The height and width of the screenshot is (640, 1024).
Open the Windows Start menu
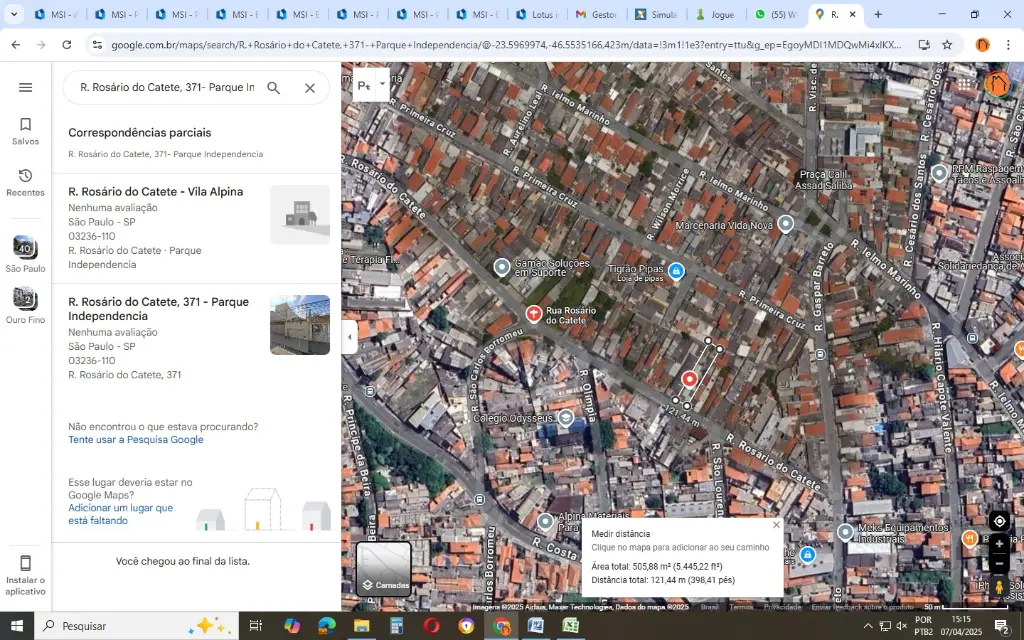16,626
